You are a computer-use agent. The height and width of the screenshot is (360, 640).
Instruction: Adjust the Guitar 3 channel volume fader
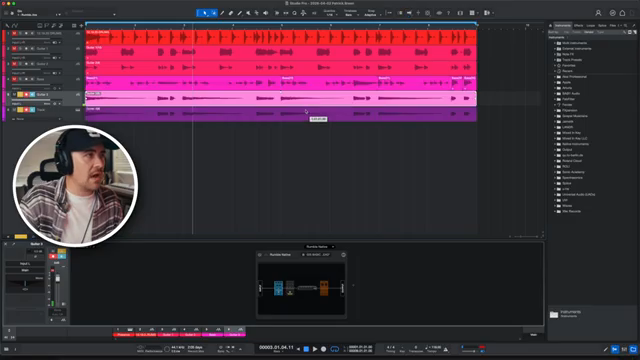tap(58, 279)
